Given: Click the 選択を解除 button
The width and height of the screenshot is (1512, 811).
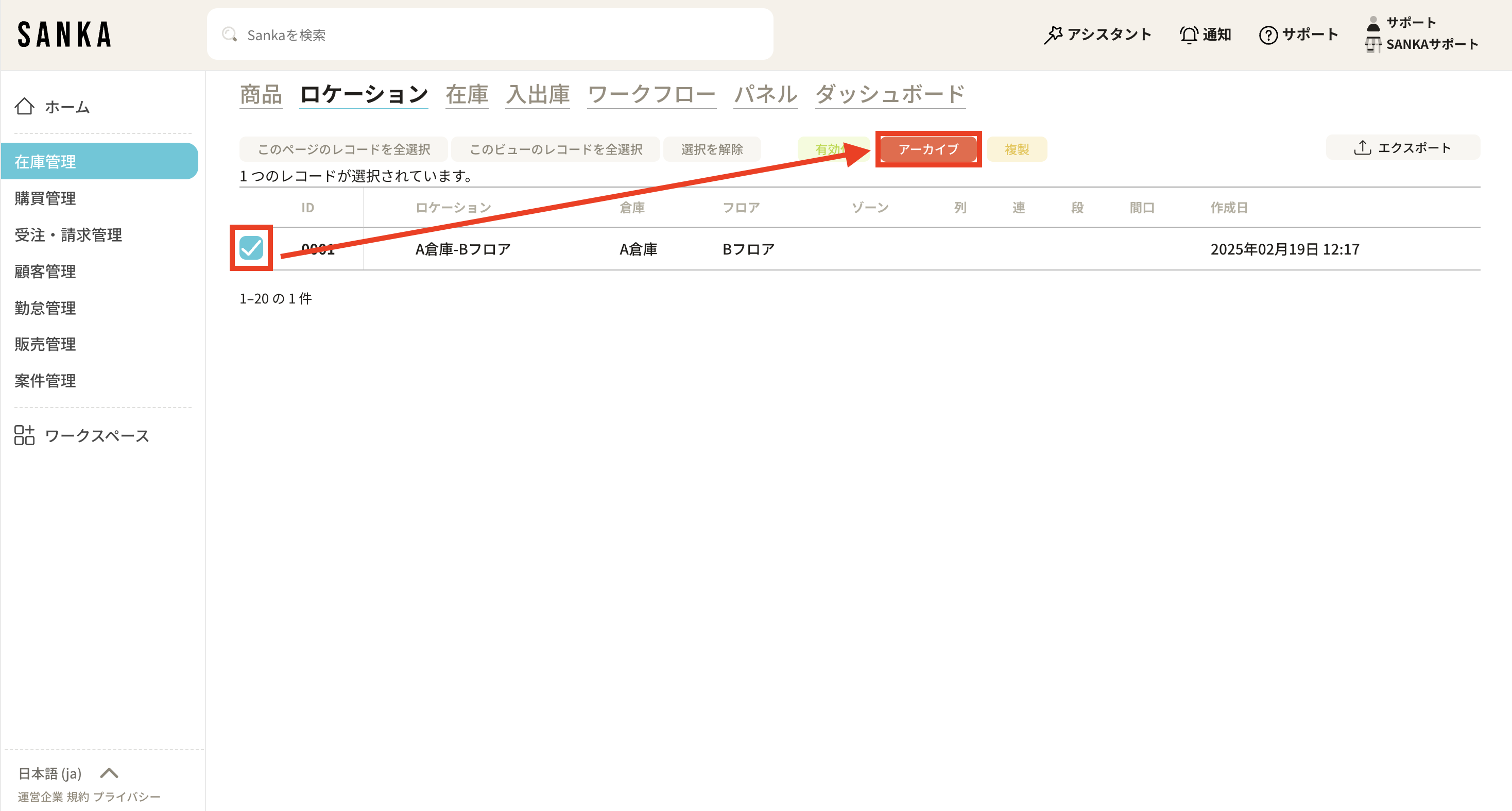Looking at the screenshot, I should 712,149.
